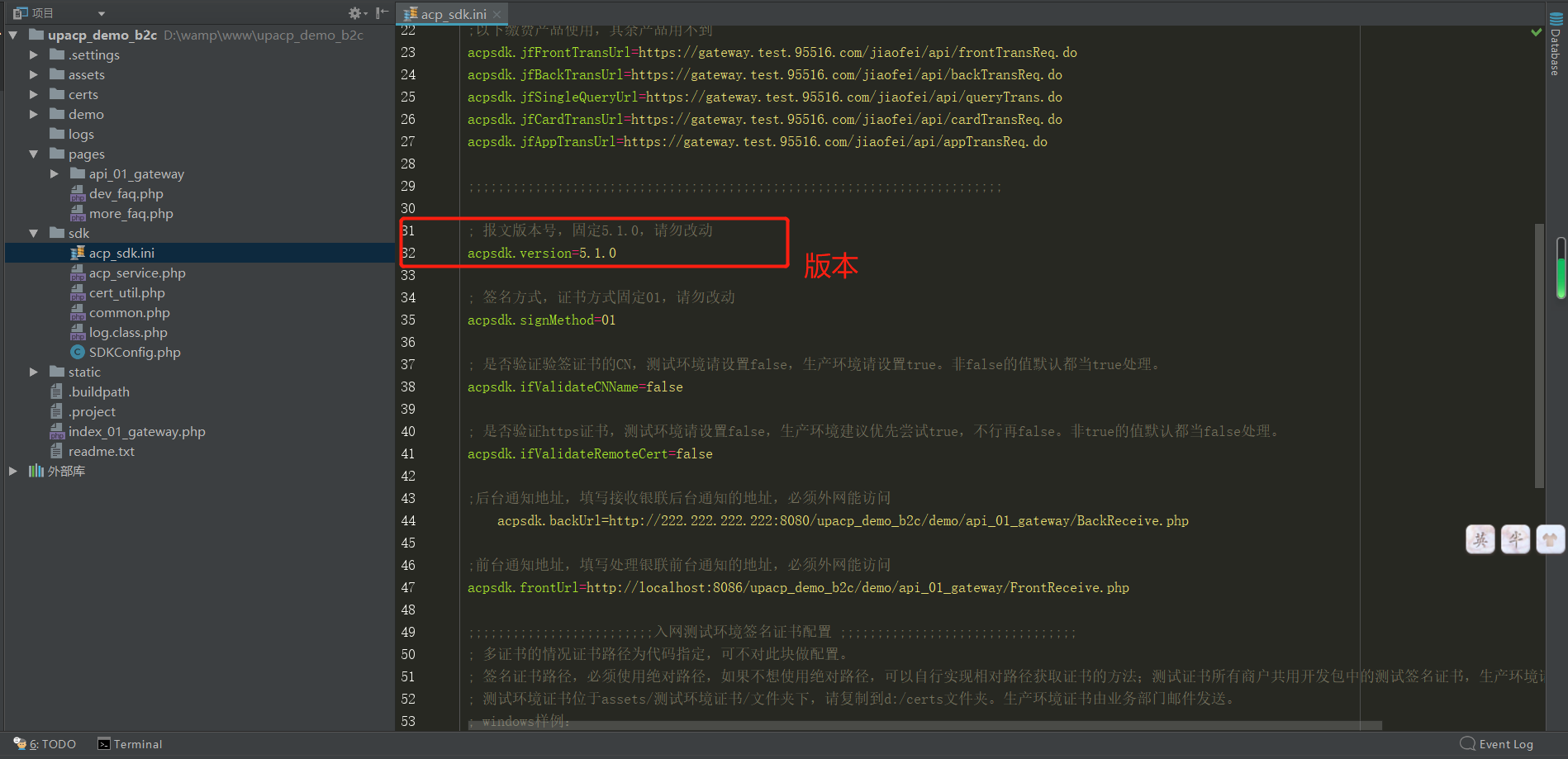Open .project file
The width and height of the screenshot is (1568, 759).
[x=92, y=412]
